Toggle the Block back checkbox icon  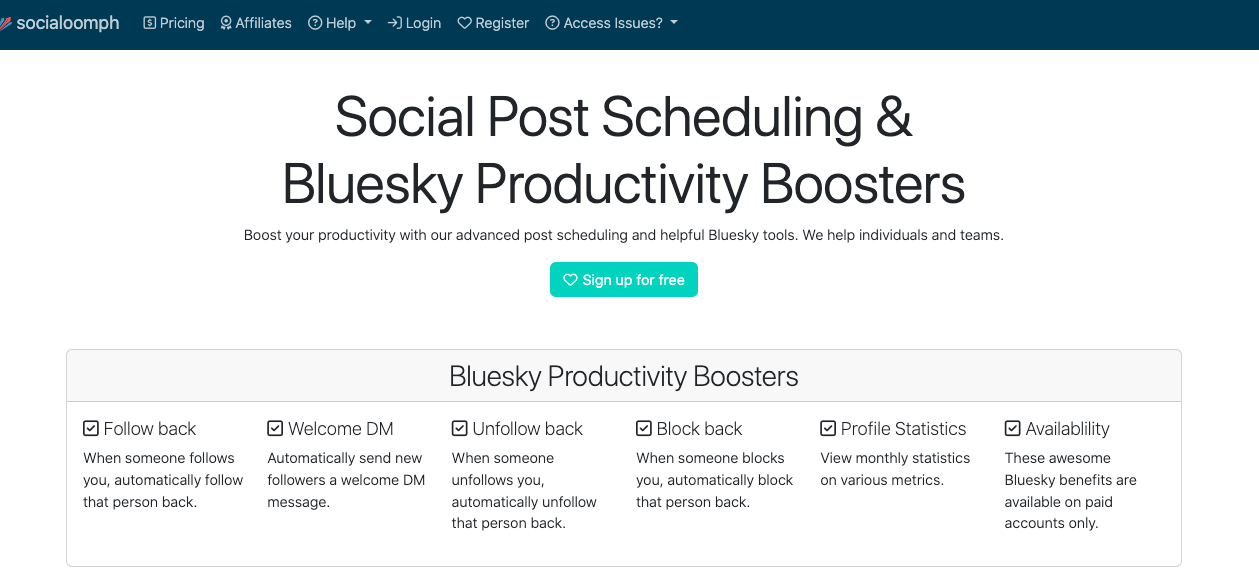(644, 429)
